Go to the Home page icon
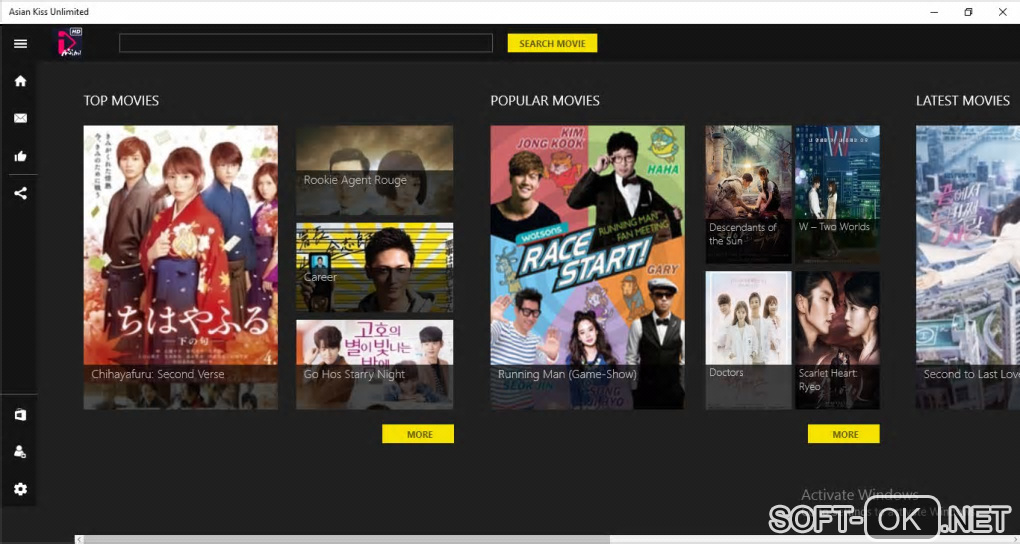The image size is (1020, 544). [20, 81]
